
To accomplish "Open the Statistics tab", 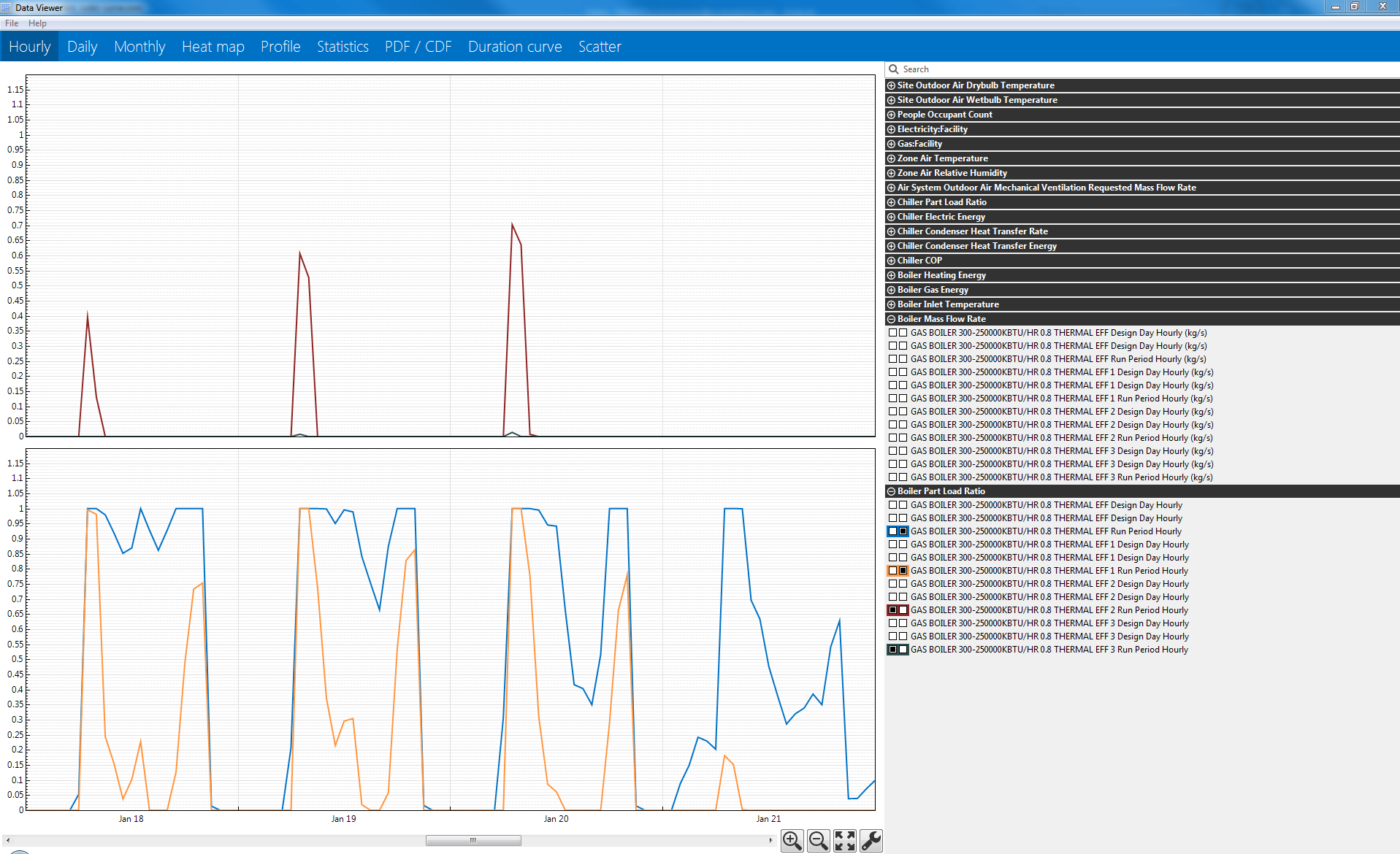I will coord(343,47).
